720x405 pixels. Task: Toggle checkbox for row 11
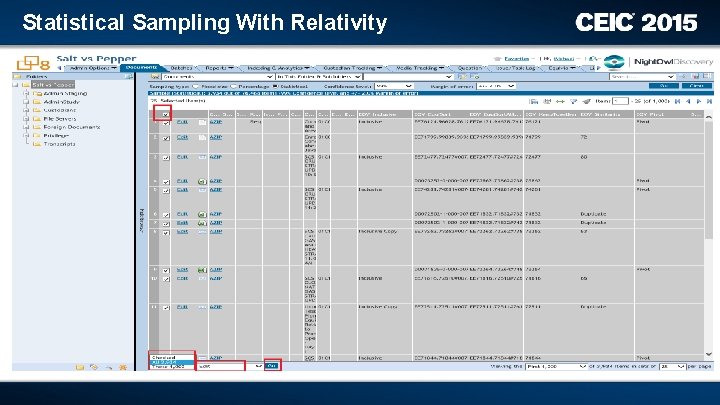(x=166, y=307)
